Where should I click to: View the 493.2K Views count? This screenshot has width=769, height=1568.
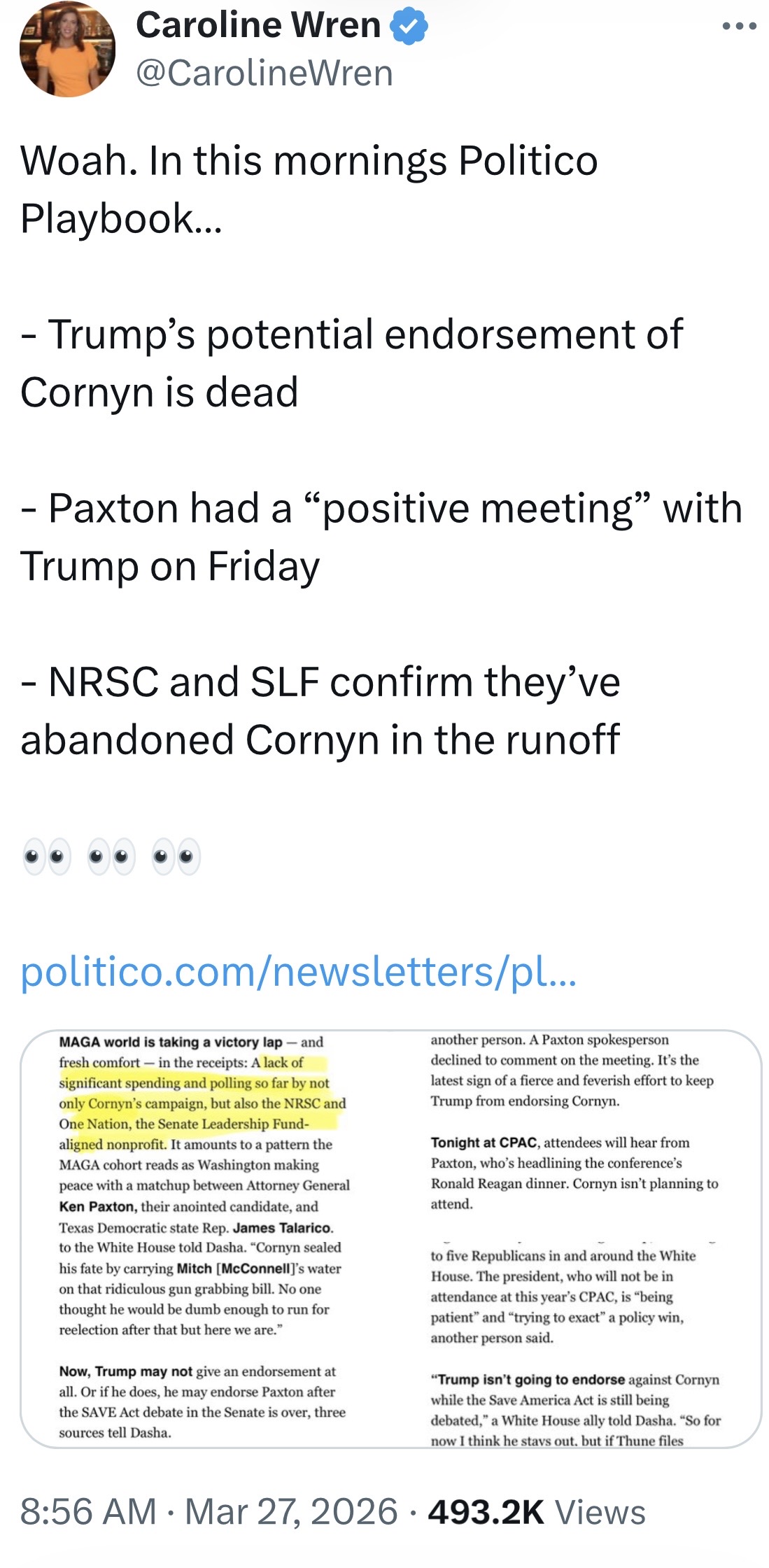[536, 1511]
